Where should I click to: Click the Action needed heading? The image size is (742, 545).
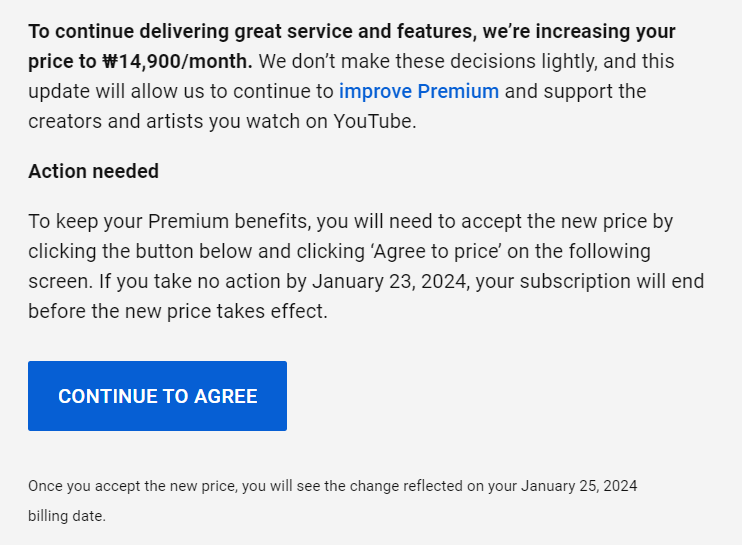pyautogui.click(x=93, y=171)
